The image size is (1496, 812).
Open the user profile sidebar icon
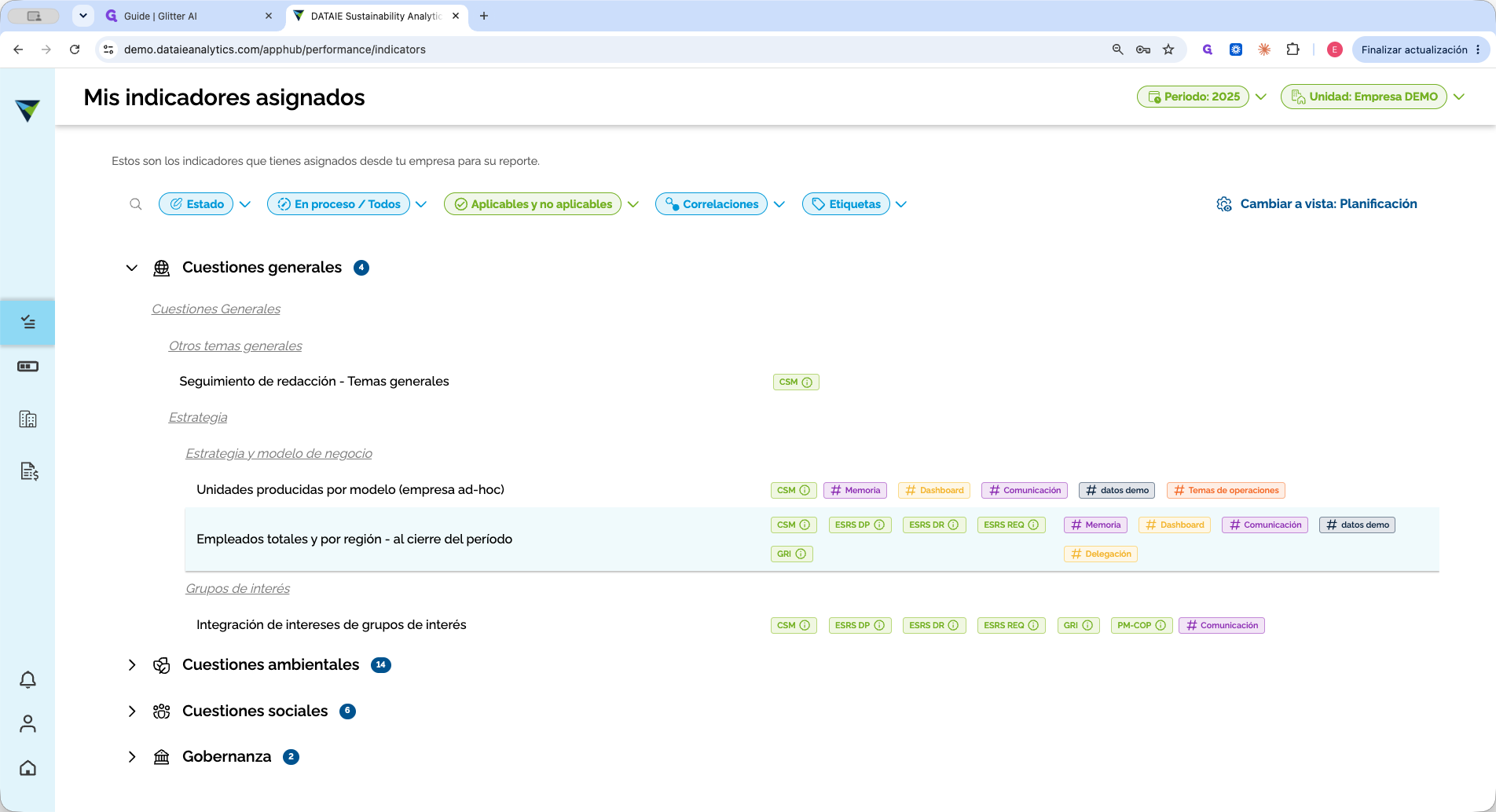coord(27,723)
